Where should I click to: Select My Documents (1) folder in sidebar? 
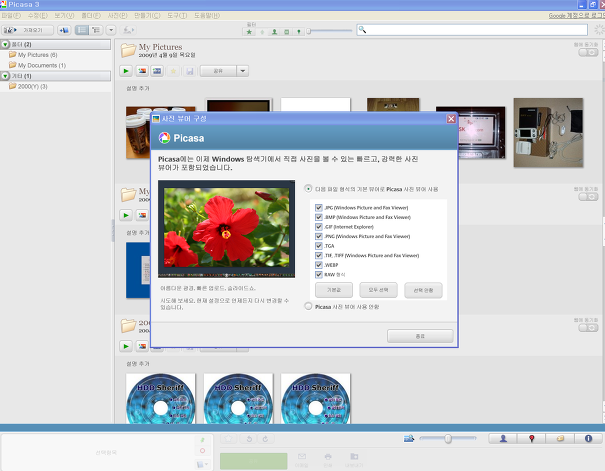(37, 65)
